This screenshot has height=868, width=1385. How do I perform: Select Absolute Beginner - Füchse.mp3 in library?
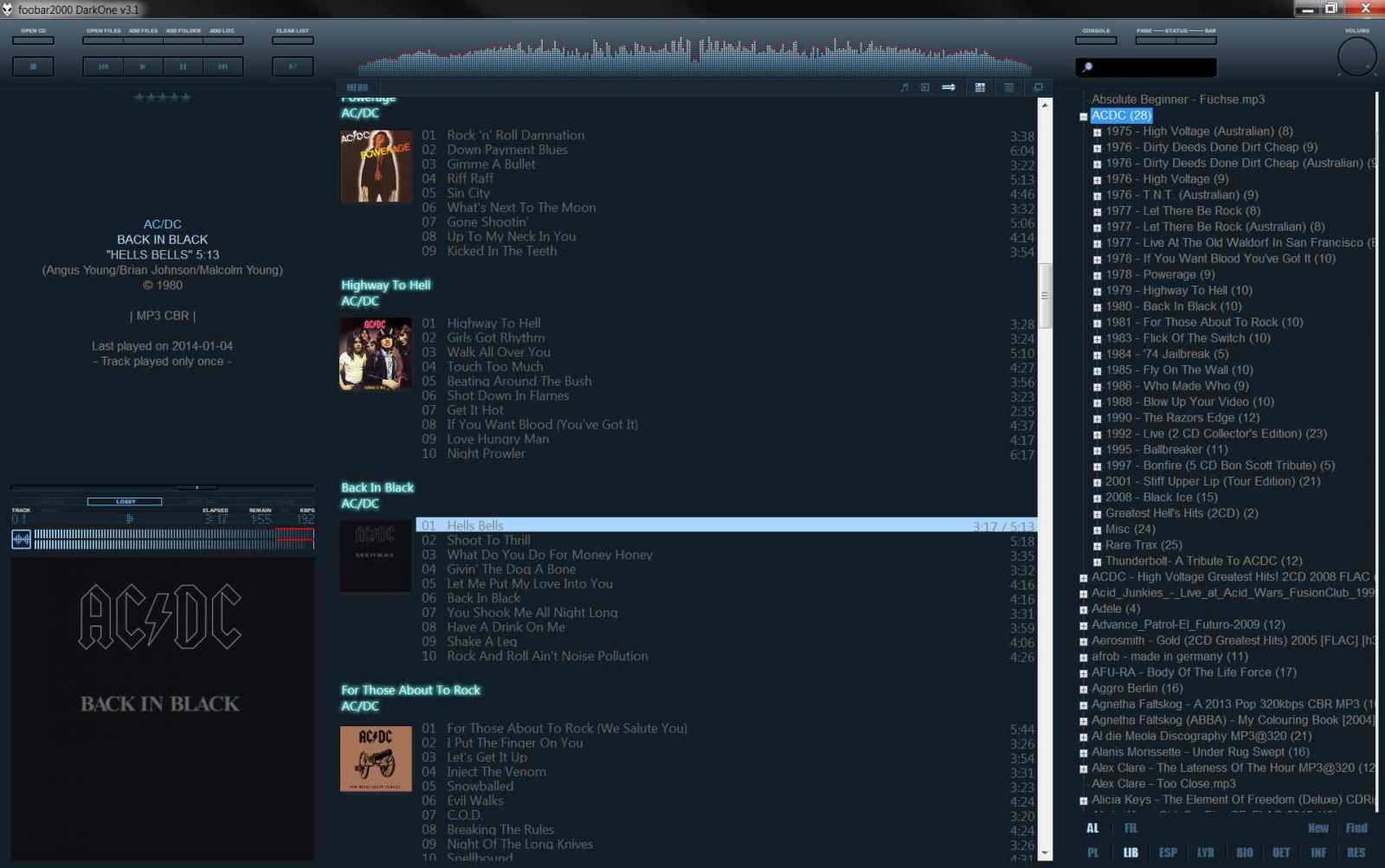1177,100
